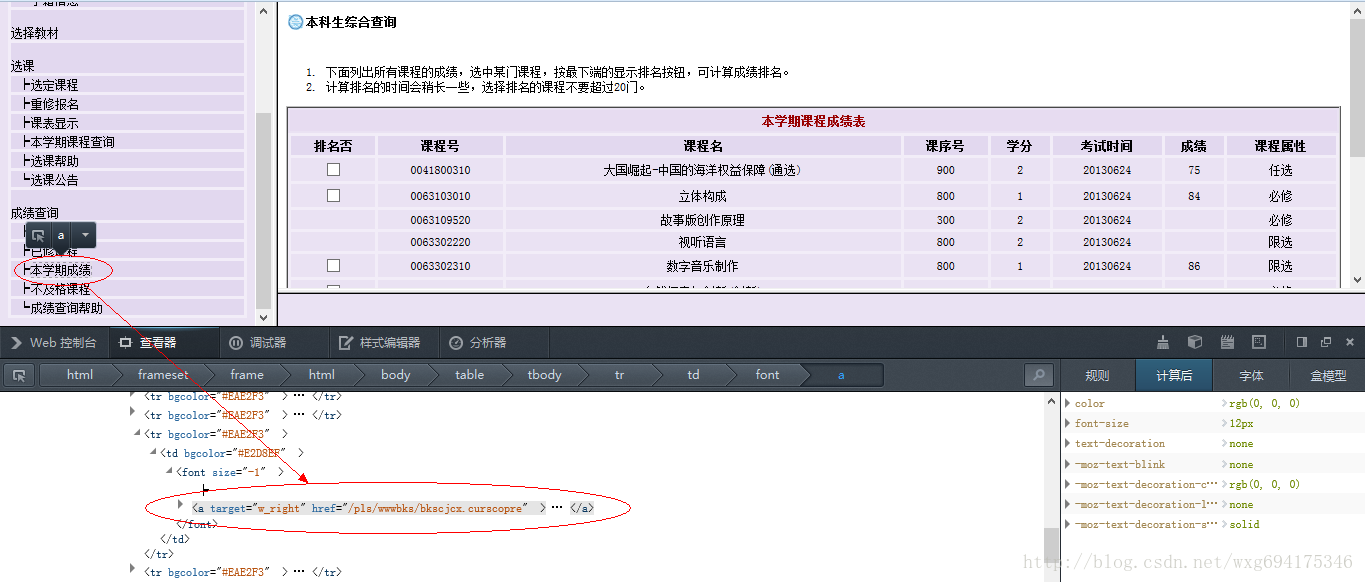Click the paintbrush icon in devtools toolbar
Viewport: 1365px width, 582px height.
click(x=1163, y=342)
